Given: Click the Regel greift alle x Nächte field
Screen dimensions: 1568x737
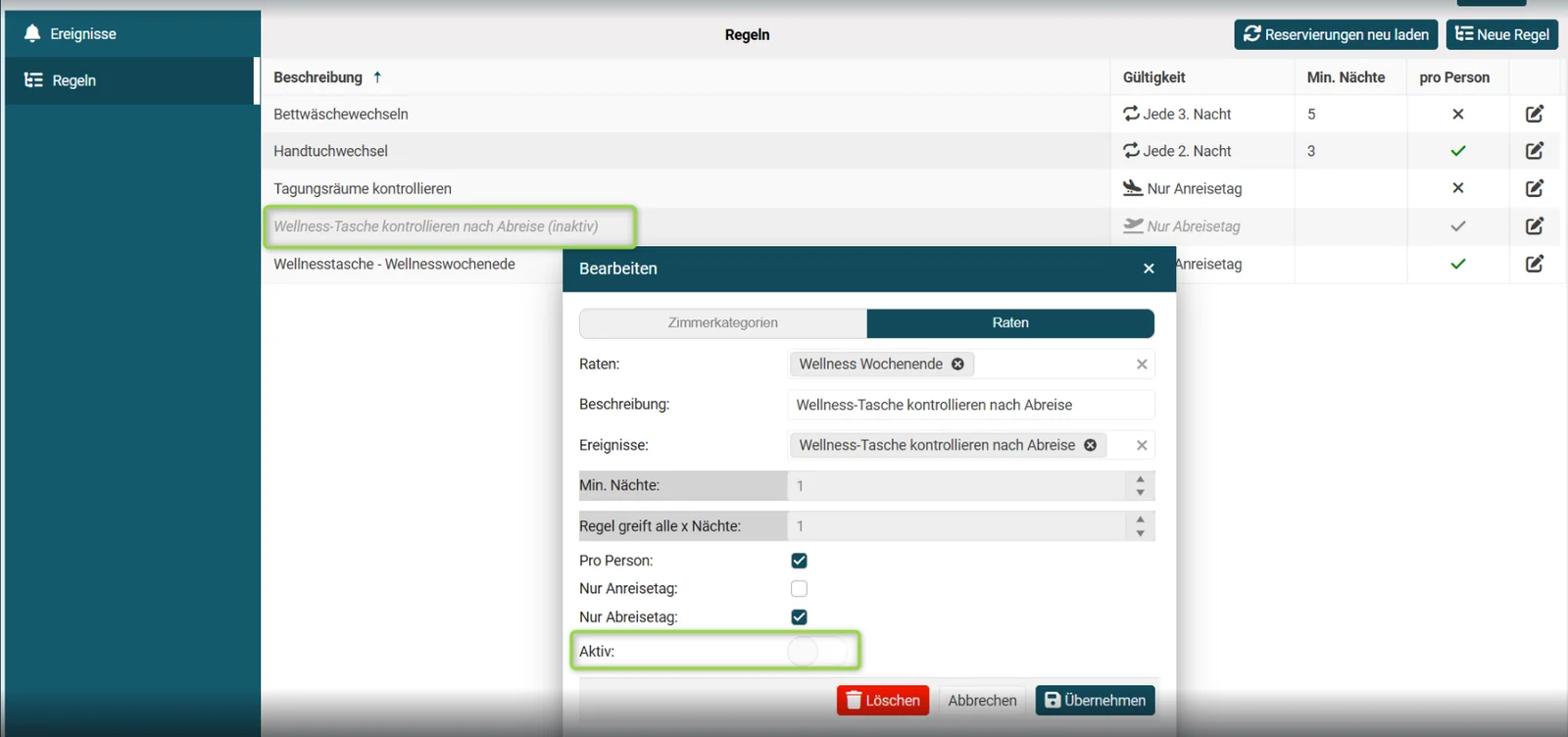Looking at the screenshot, I should (x=958, y=526).
